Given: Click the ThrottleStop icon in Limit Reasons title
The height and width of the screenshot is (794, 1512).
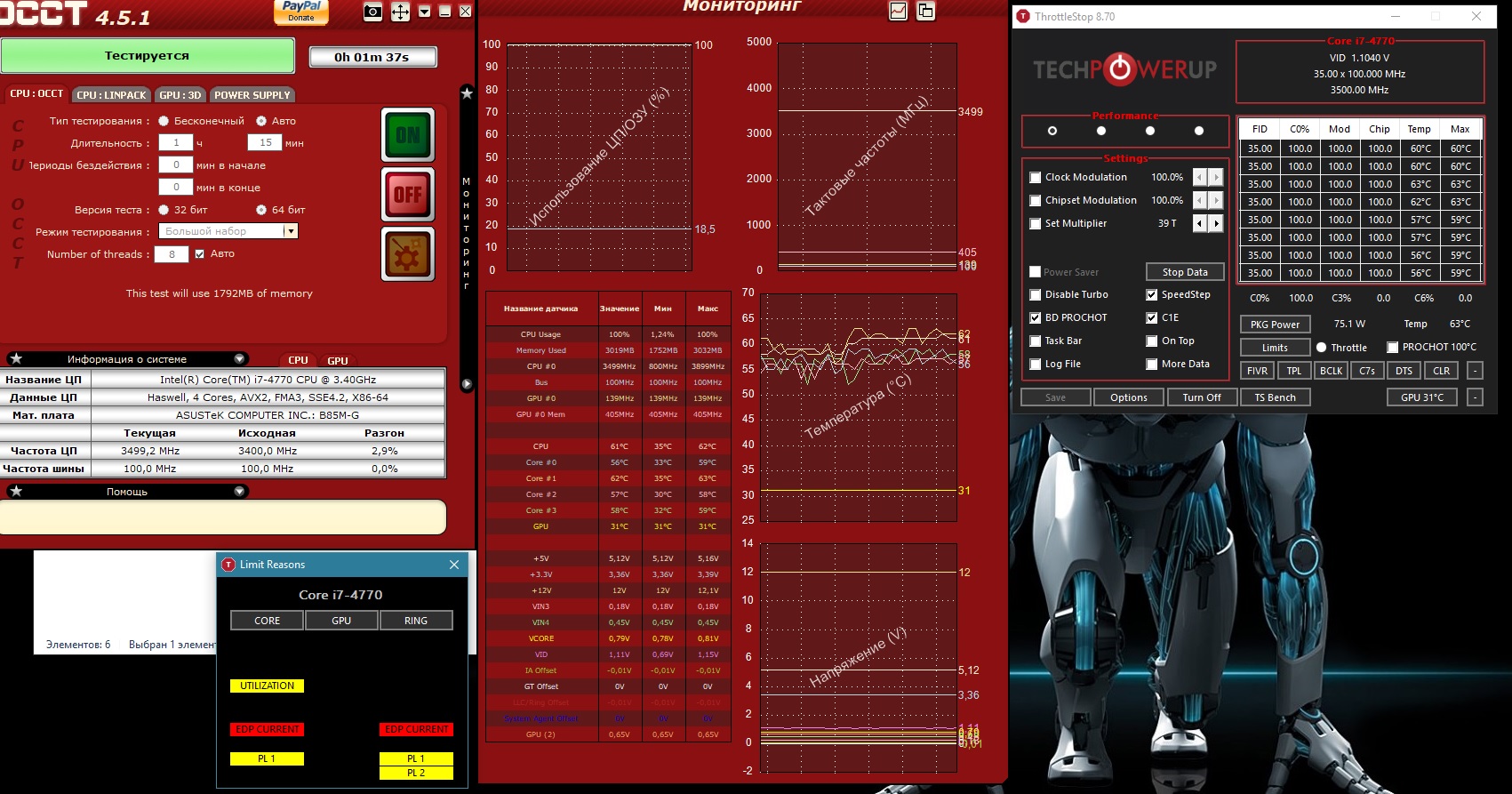Looking at the screenshot, I should coord(228,565).
